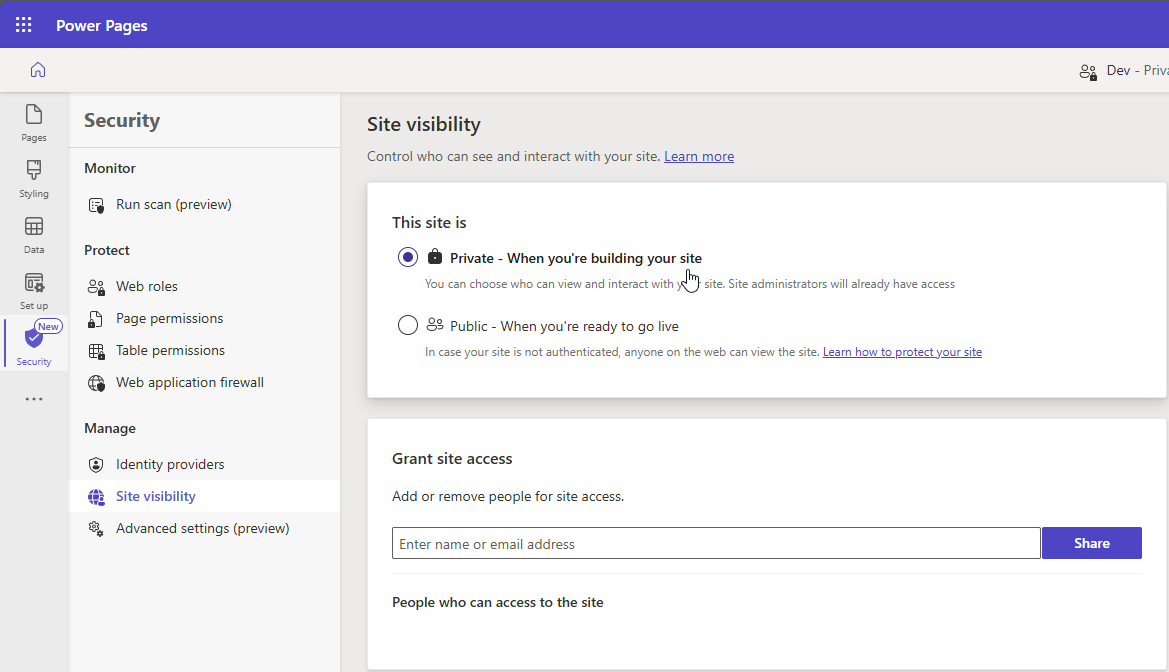
Task: Click the Private - When you're building label
Action: [576, 258]
